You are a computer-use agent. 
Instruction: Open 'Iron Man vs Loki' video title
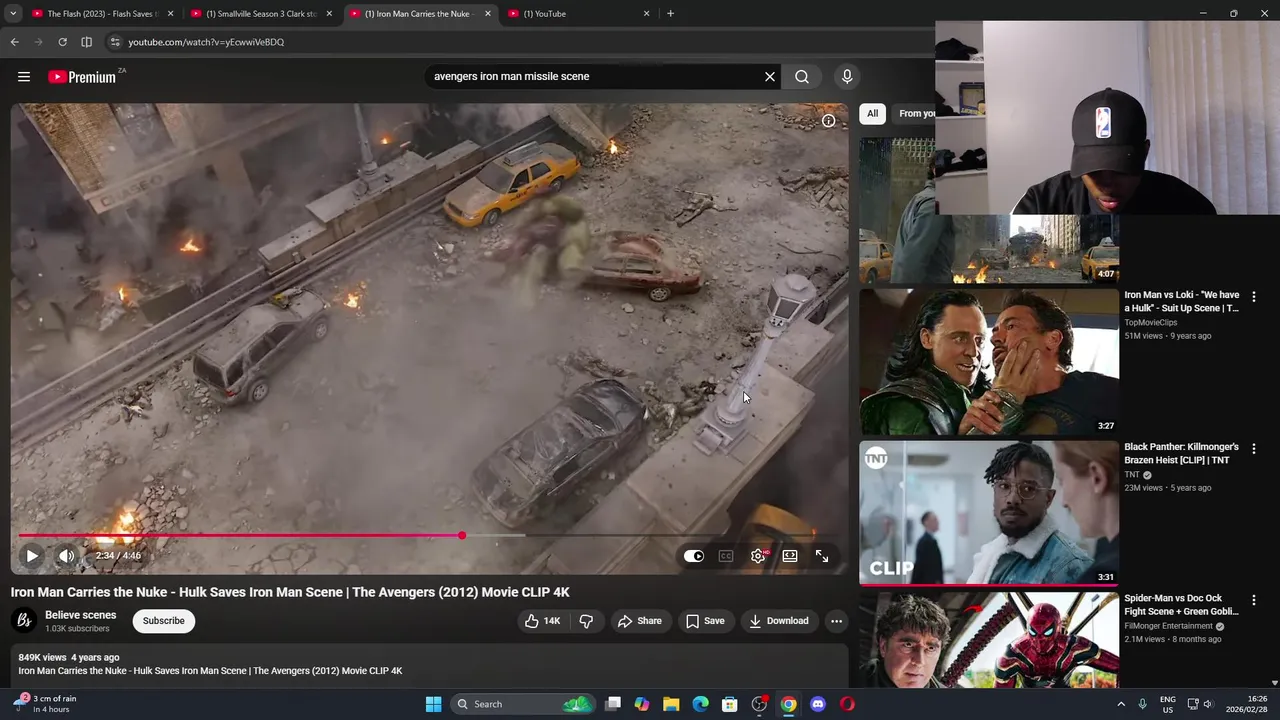coord(1181,301)
